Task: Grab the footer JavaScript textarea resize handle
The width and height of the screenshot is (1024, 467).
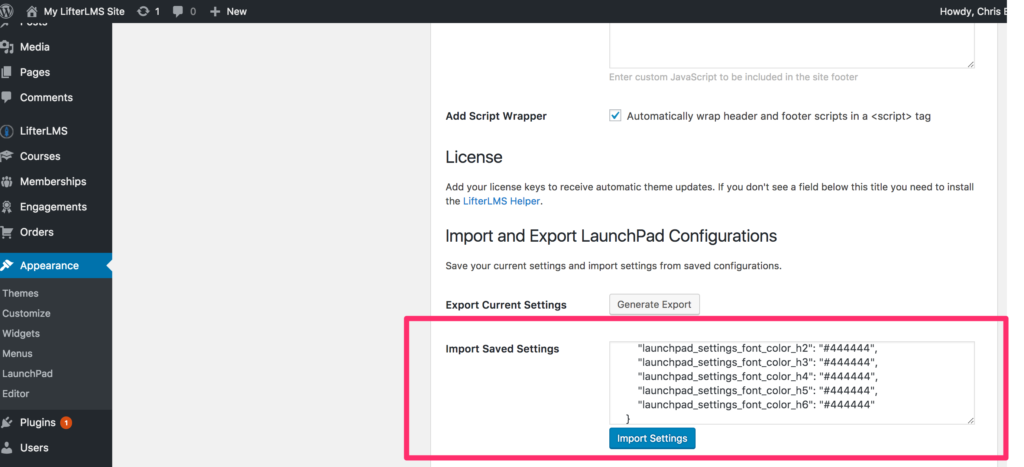Action: coord(970,64)
